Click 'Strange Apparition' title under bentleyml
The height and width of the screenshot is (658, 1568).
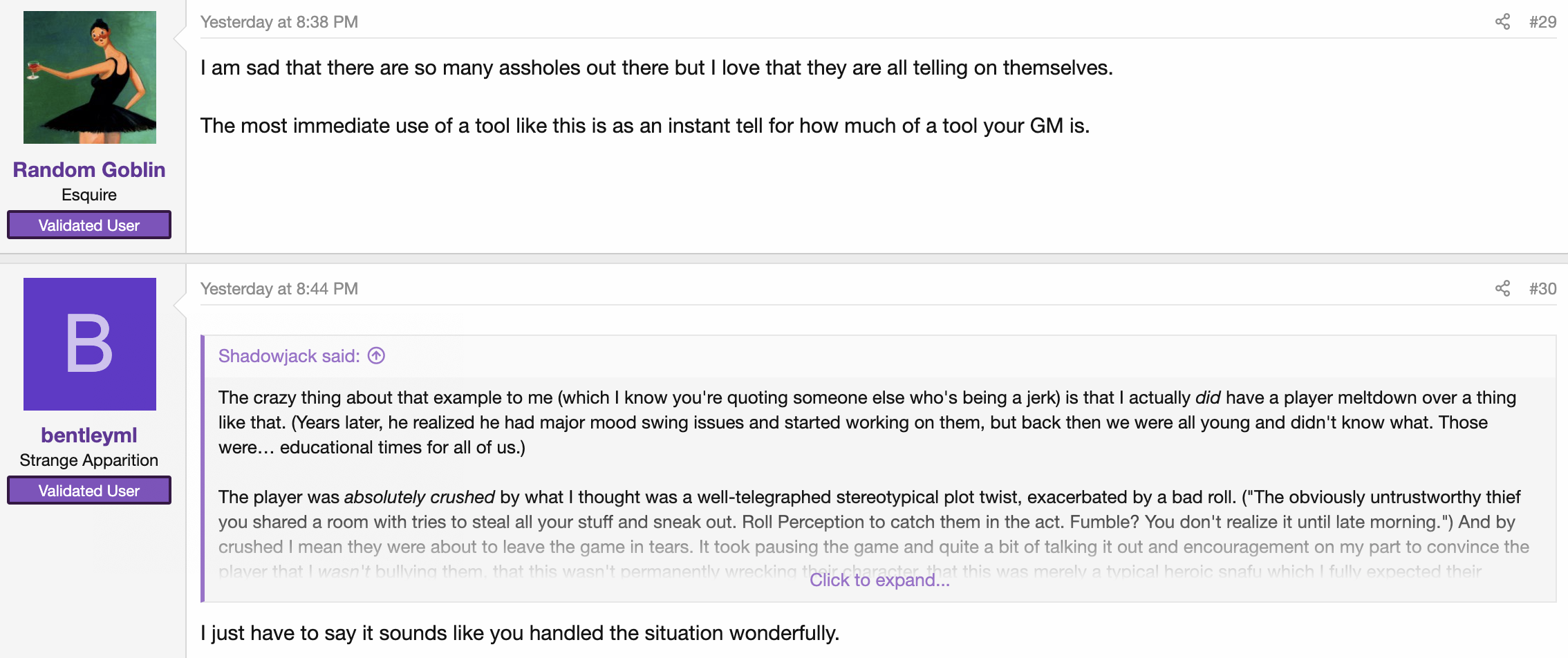[x=89, y=460]
